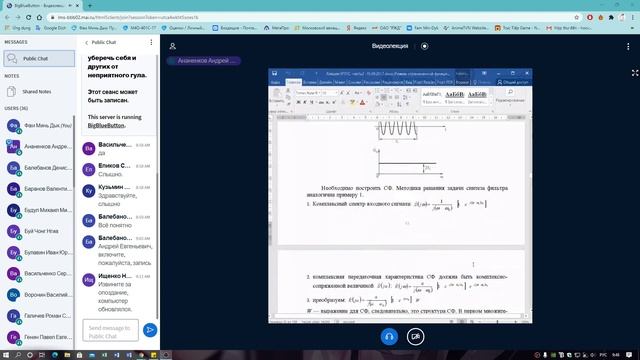Screen dimensions: 640x360
Task: Open the Public Chat options menu
Action: (151, 42)
